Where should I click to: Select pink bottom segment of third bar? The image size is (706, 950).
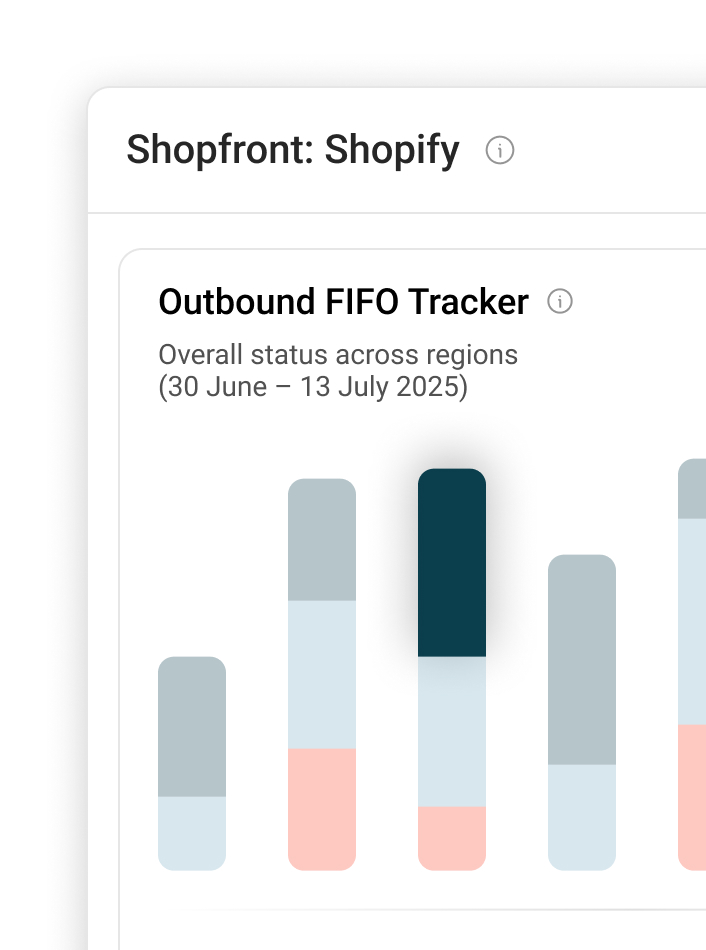click(x=452, y=837)
